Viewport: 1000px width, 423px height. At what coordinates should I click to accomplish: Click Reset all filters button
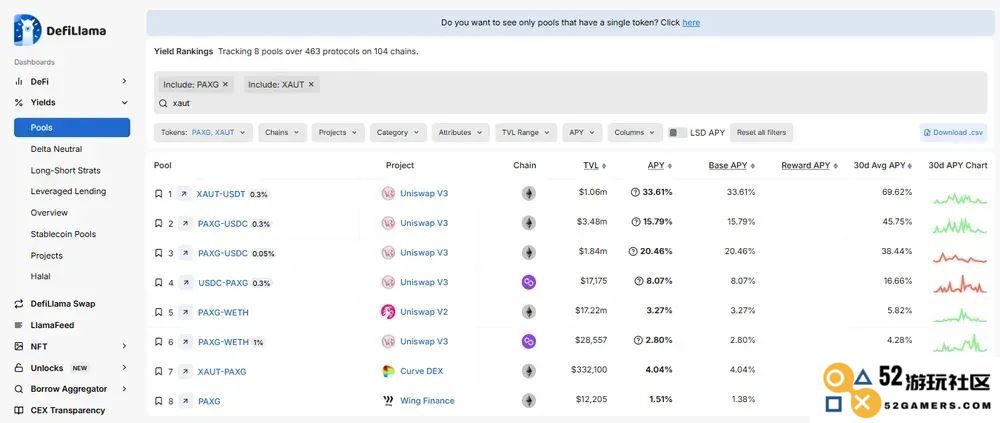[x=761, y=133]
